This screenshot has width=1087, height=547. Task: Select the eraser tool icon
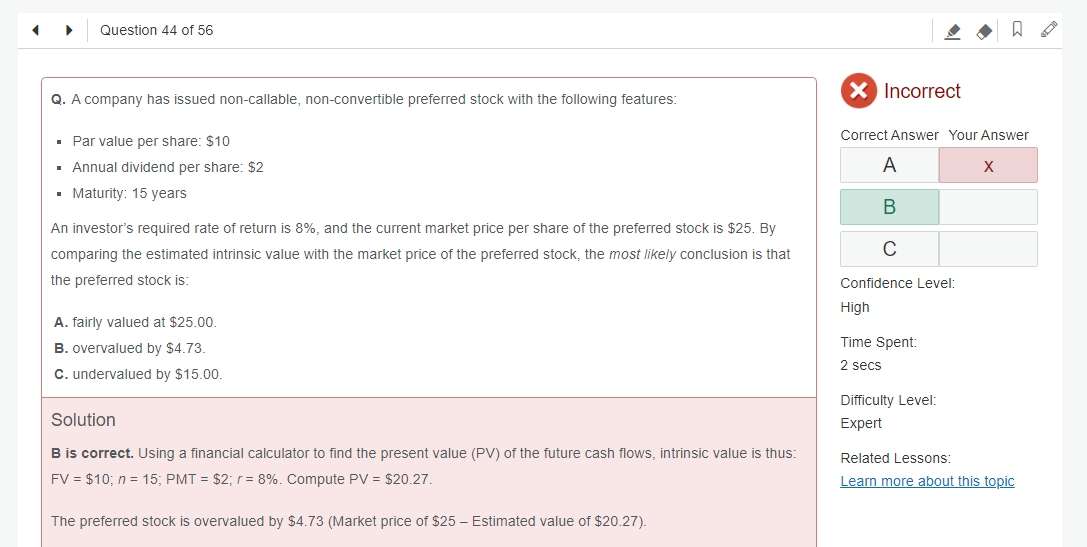pos(984,31)
